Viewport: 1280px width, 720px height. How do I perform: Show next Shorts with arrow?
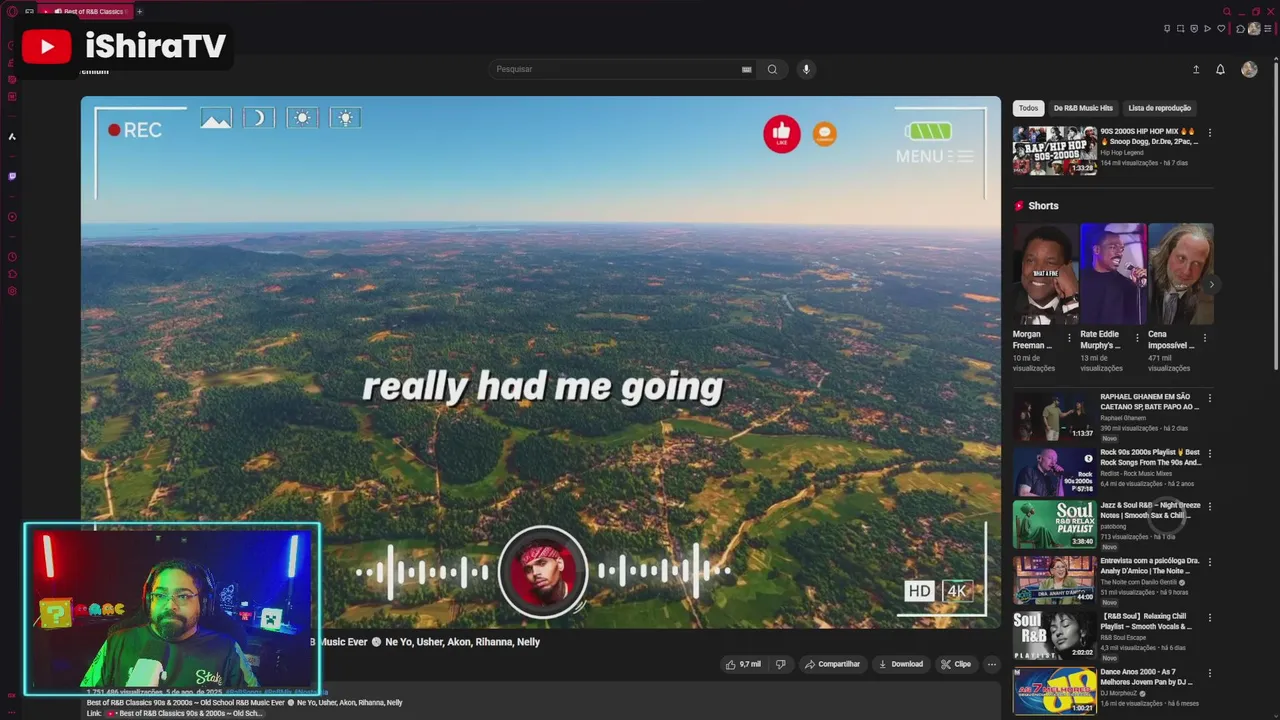pyautogui.click(x=1211, y=285)
